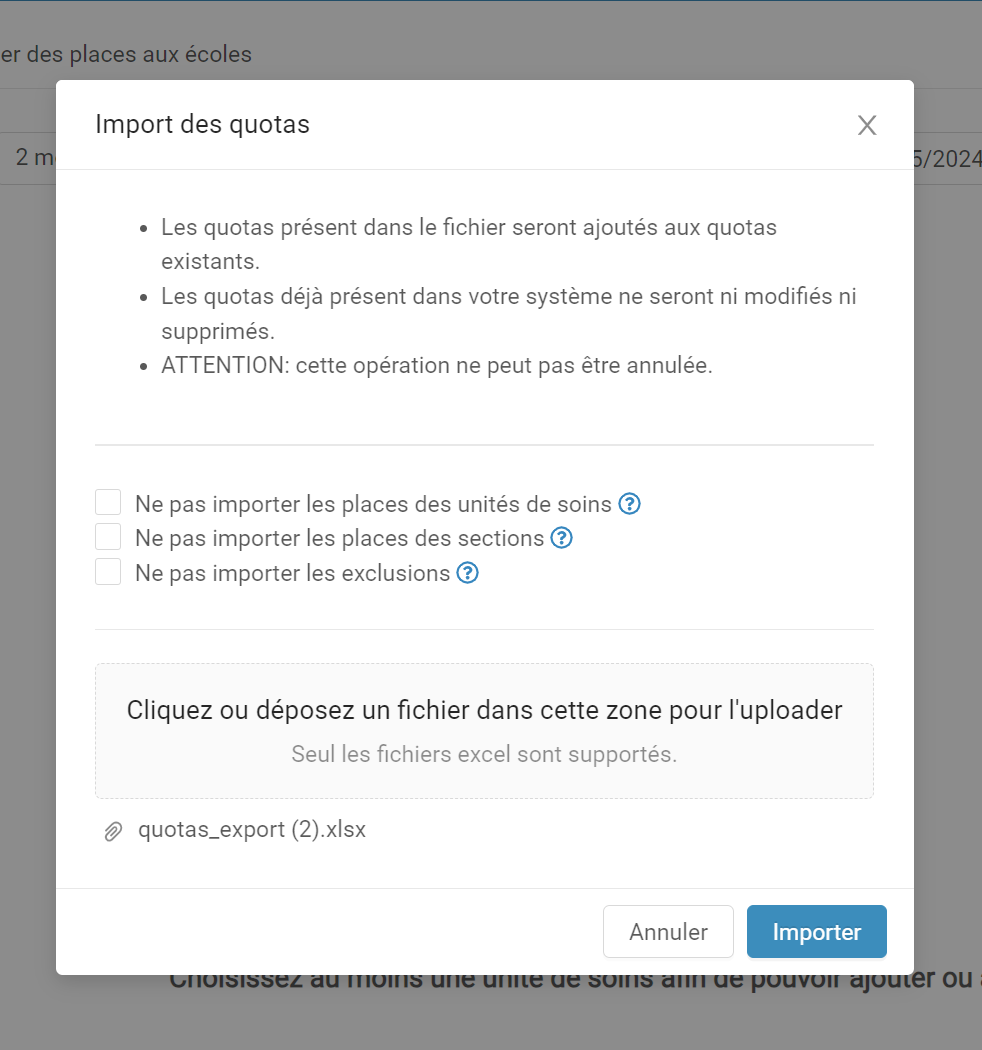Check 'Ne pas importer les places des sections'
The image size is (982, 1050).
108,537
